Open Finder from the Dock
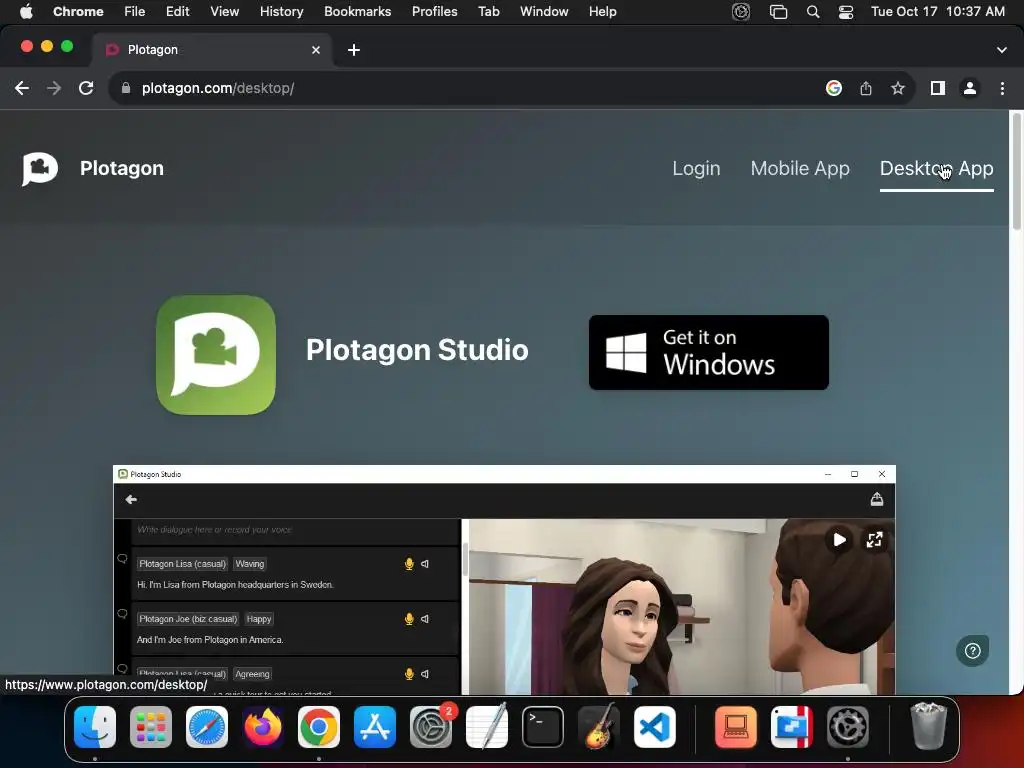Image resolution: width=1024 pixels, height=768 pixels. coord(95,727)
